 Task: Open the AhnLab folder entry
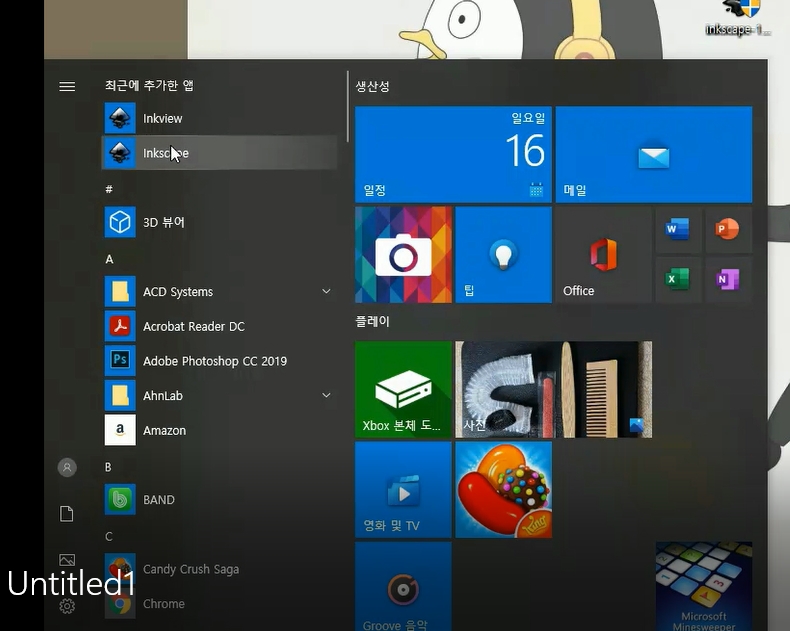[220, 395]
